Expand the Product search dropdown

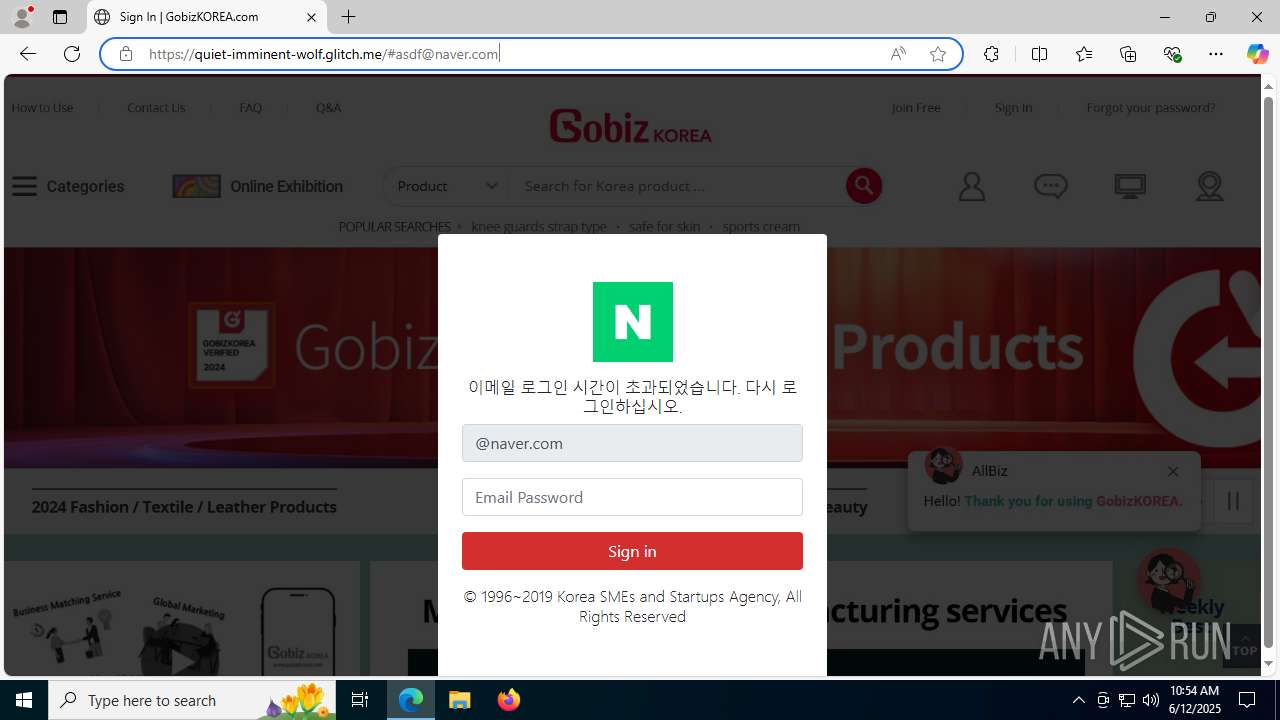[446, 186]
